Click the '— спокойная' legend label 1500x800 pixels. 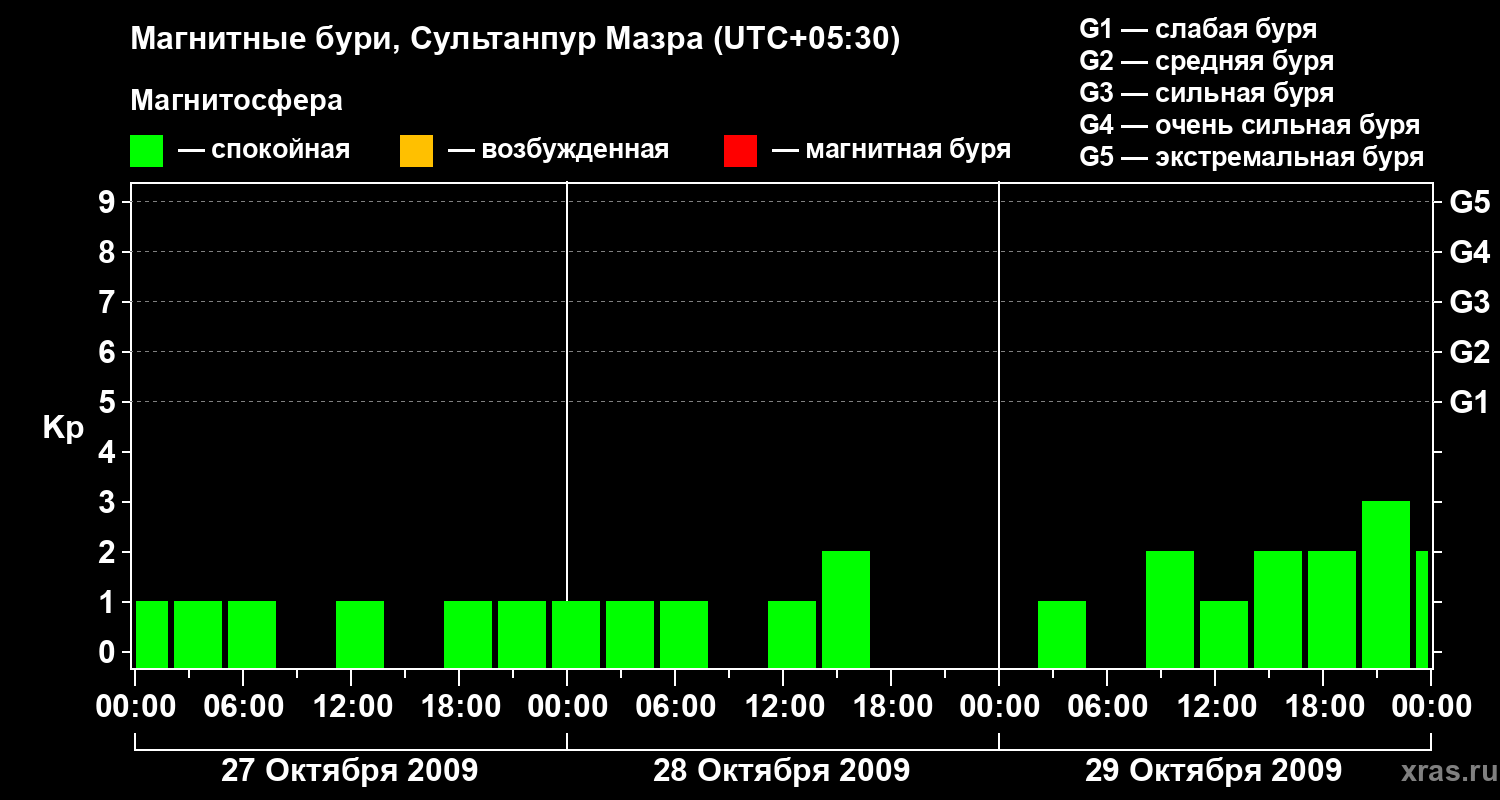(x=264, y=151)
